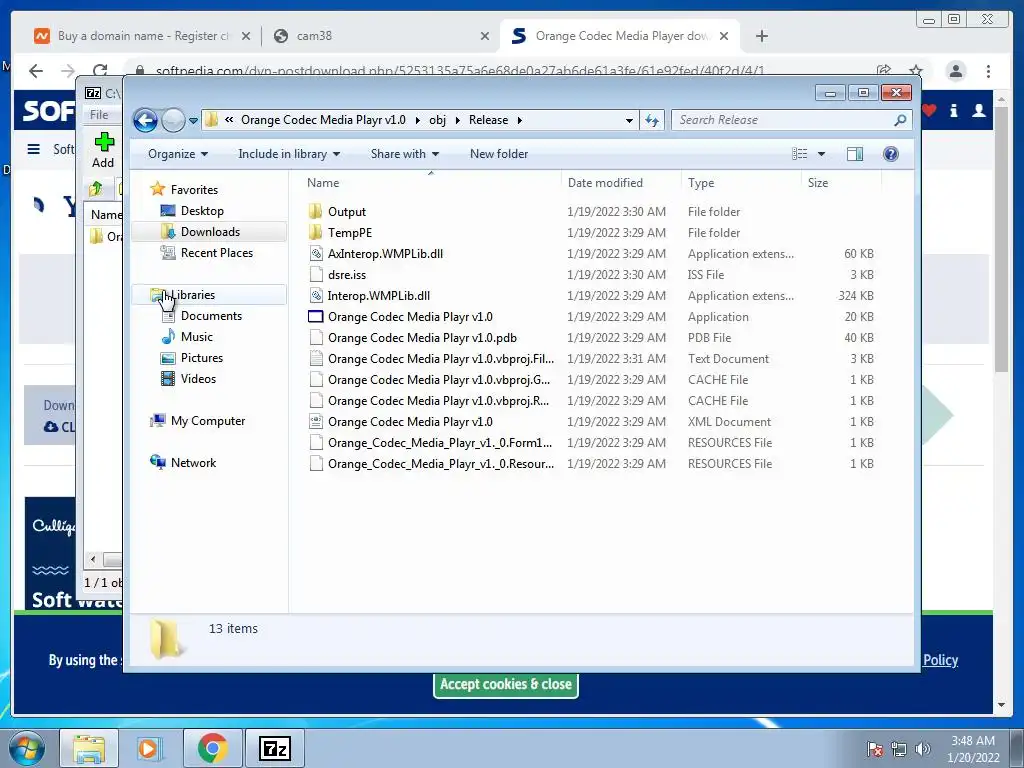Viewport: 1024px width, 768px height.
Task: Select the vbproj.R... CACHE file
Action: point(438,400)
